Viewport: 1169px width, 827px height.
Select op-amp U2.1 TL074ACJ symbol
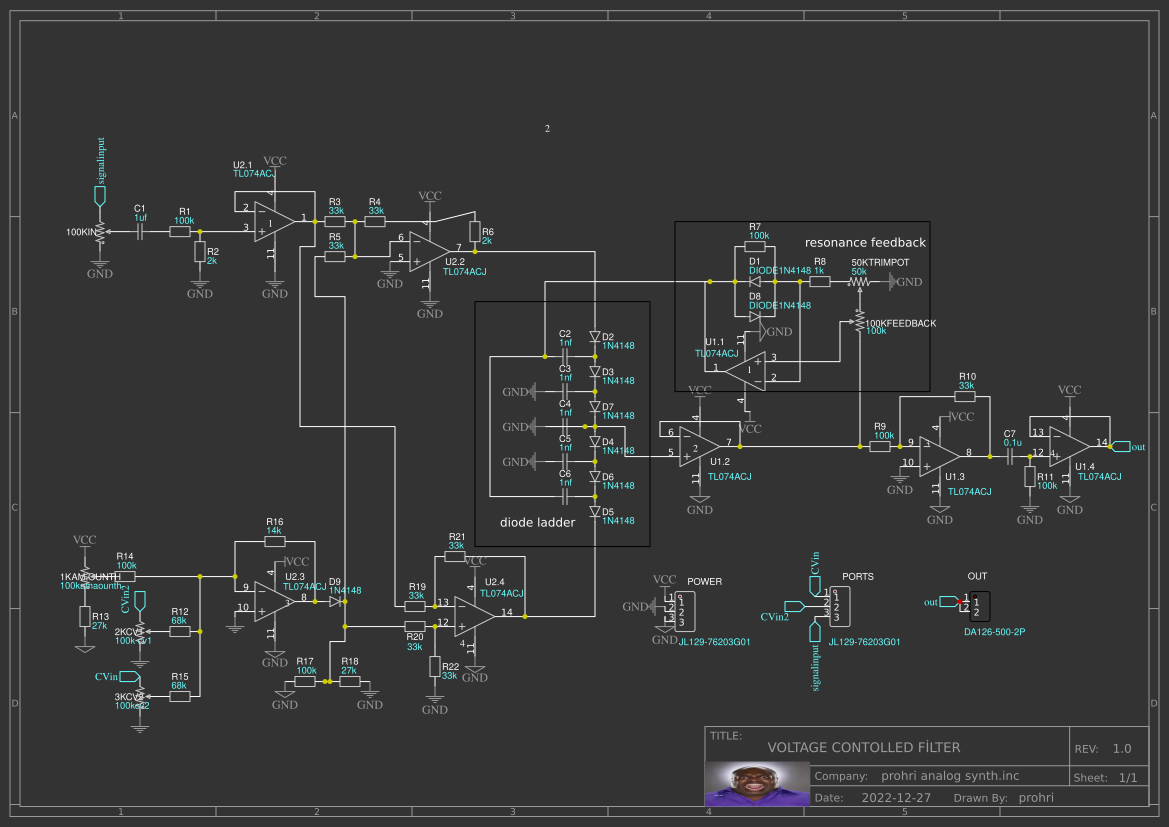[272, 220]
